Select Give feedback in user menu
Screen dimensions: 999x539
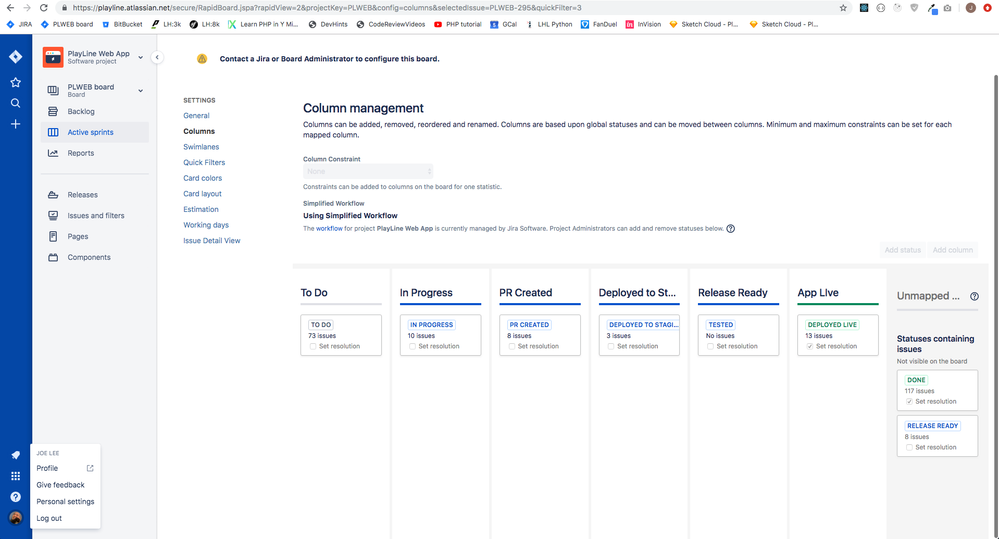(x=61, y=485)
